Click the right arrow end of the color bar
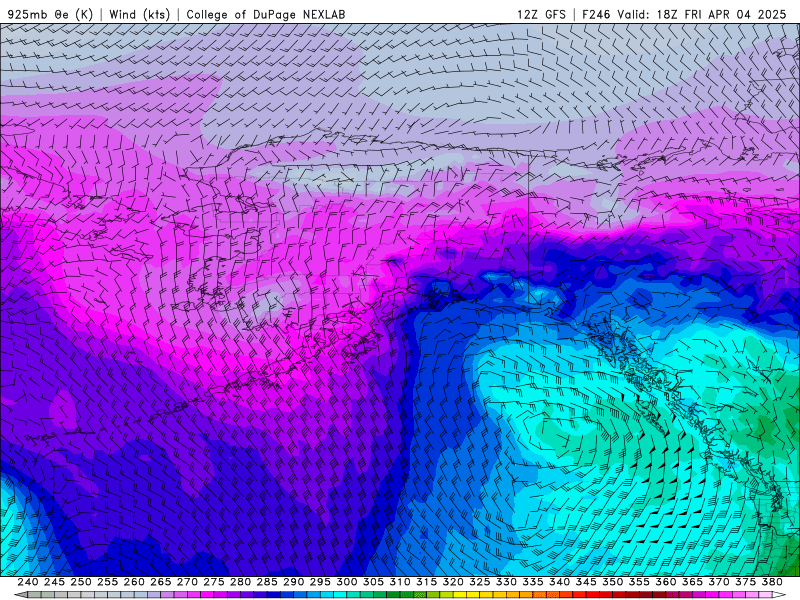This screenshot has width=800, height=600. pos(779,595)
